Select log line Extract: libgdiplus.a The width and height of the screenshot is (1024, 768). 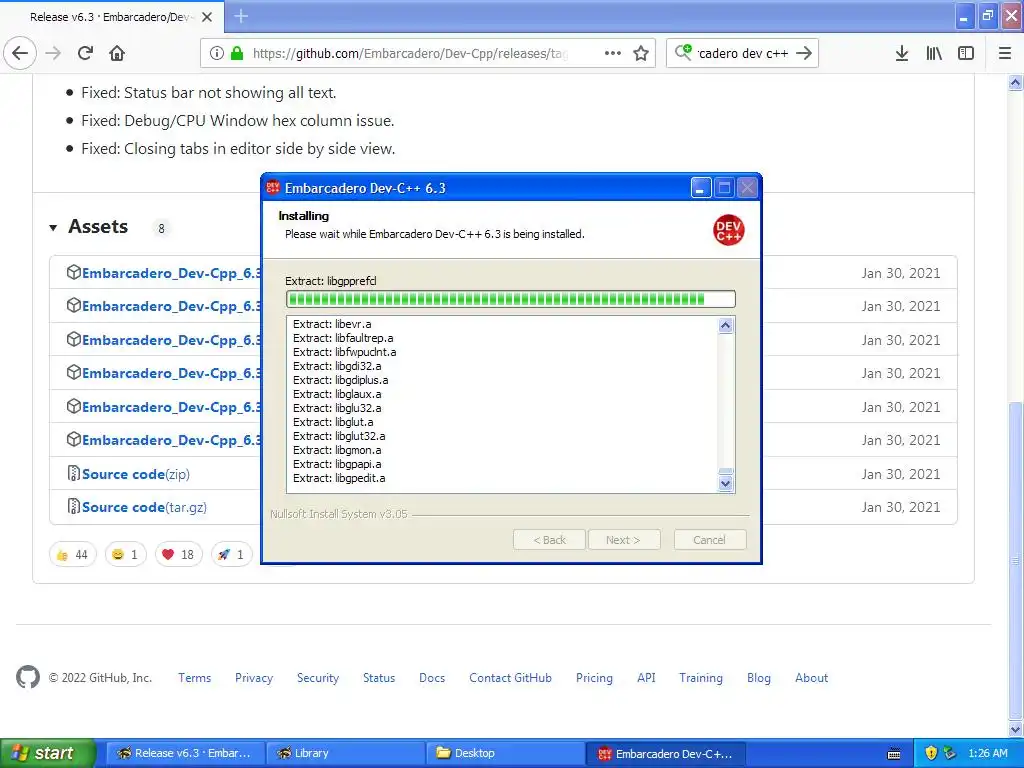340,380
